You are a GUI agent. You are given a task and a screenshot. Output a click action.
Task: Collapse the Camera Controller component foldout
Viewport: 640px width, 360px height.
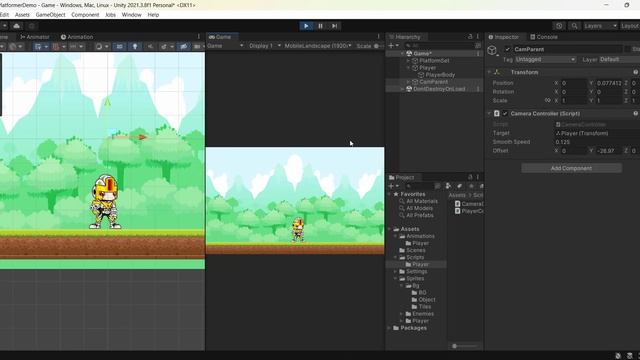pyautogui.click(x=489, y=113)
